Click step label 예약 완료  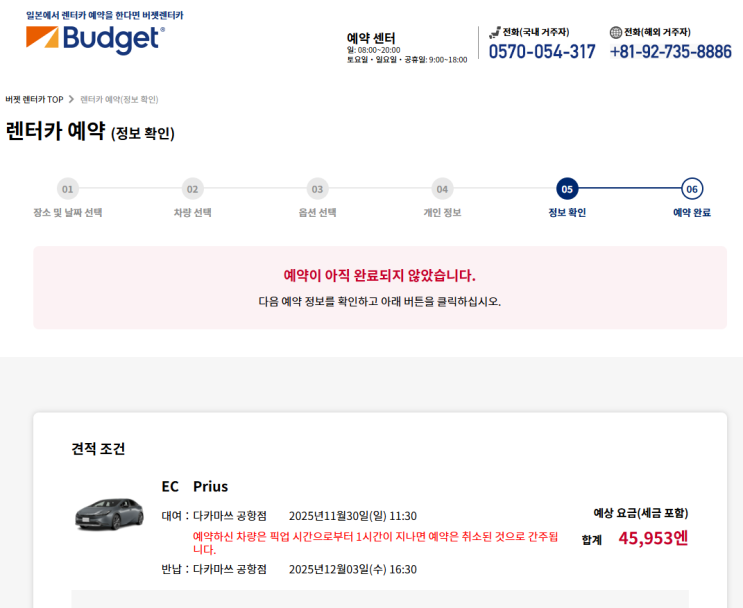point(692,212)
